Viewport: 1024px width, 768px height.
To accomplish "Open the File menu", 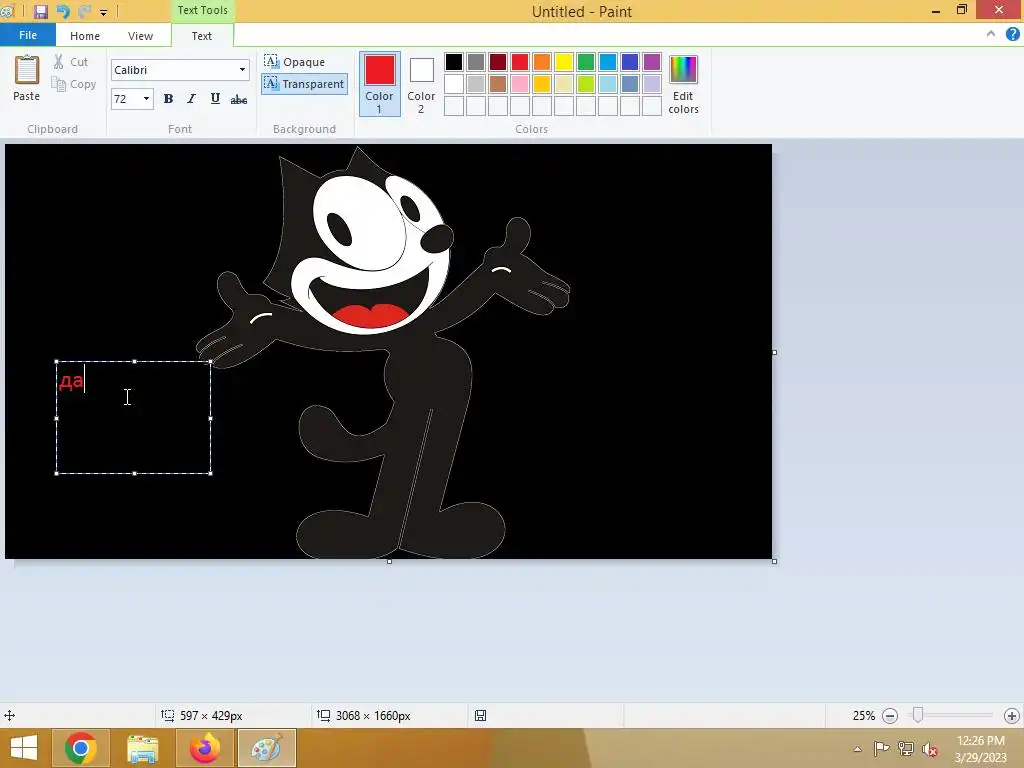I will (27, 35).
